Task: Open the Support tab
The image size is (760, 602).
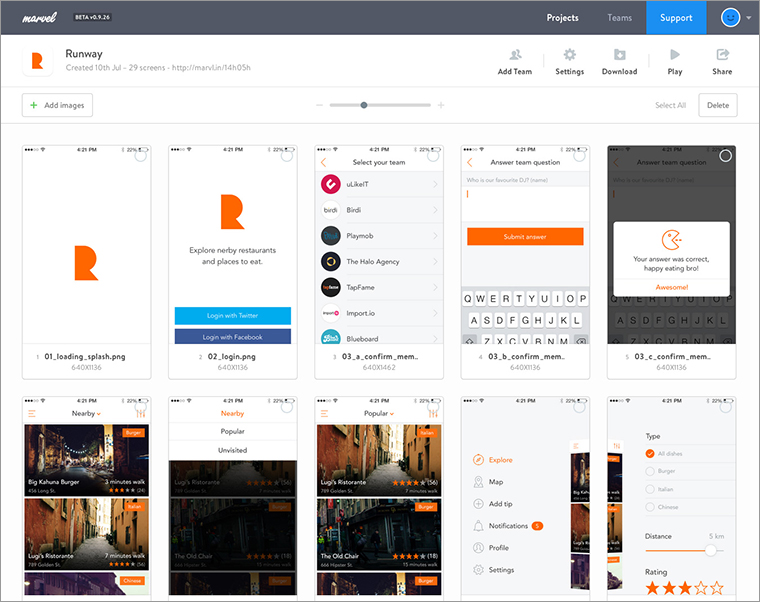Action: tap(676, 18)
